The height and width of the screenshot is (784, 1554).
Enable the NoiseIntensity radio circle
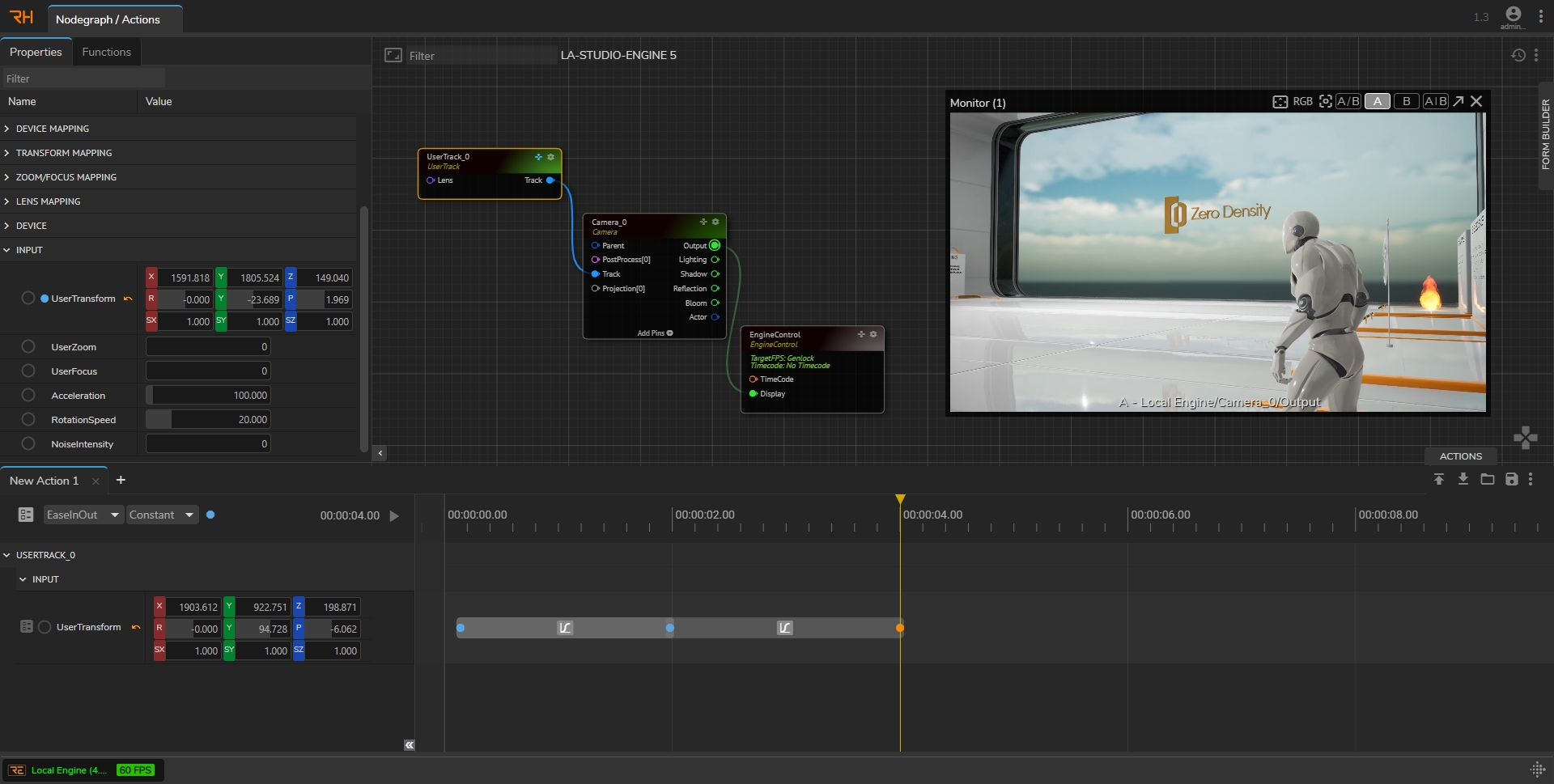[x=28, y=444]
